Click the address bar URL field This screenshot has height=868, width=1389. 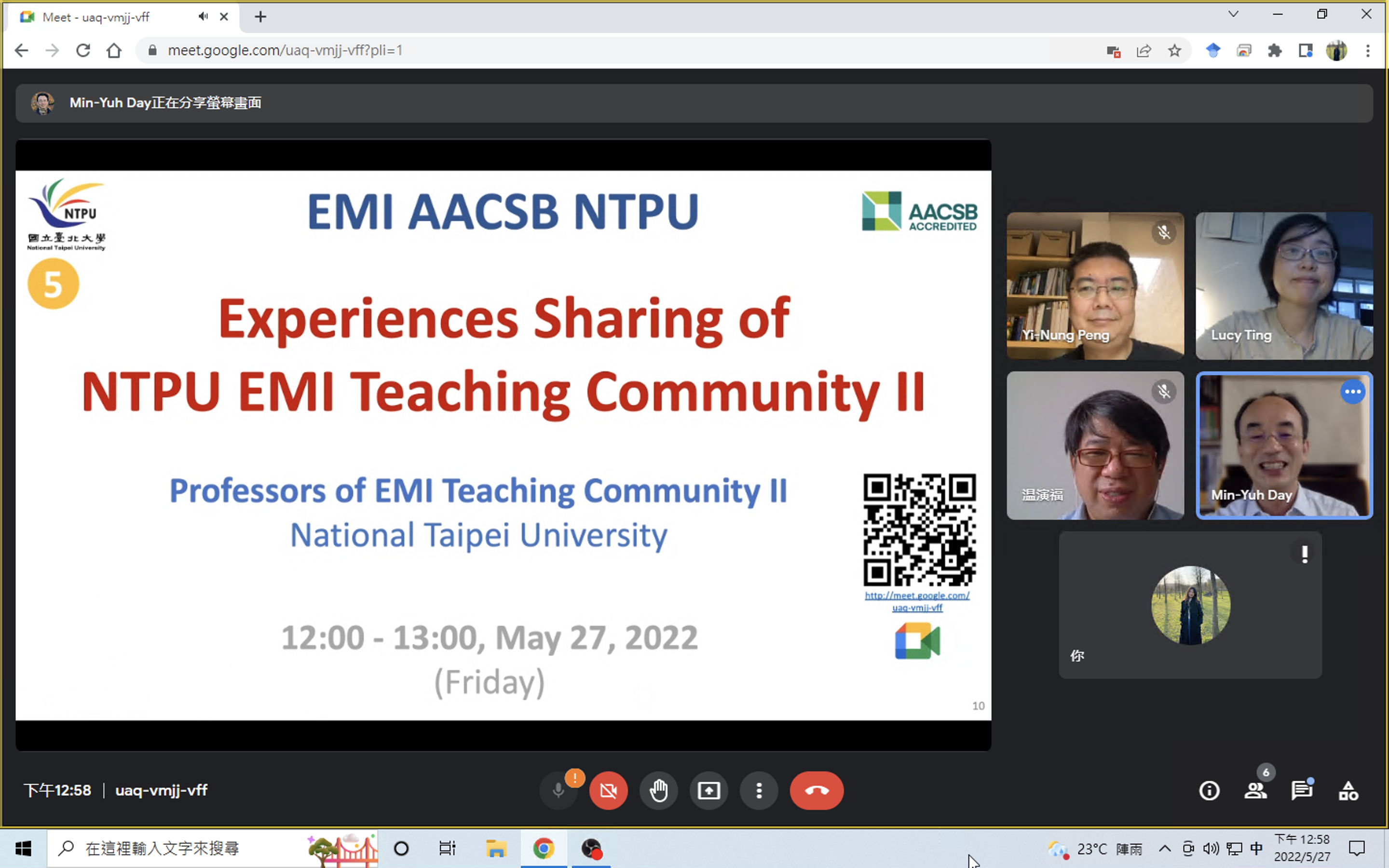pos(574,51)
